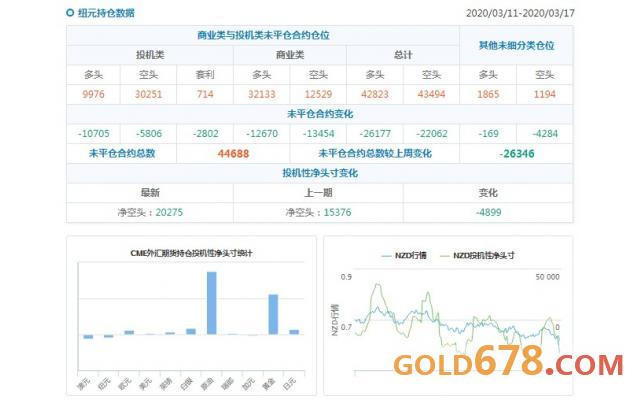Click the 未平仓合约总数 label
The image size is (640, 400).
pyautogui.click(x=122, y=153)
